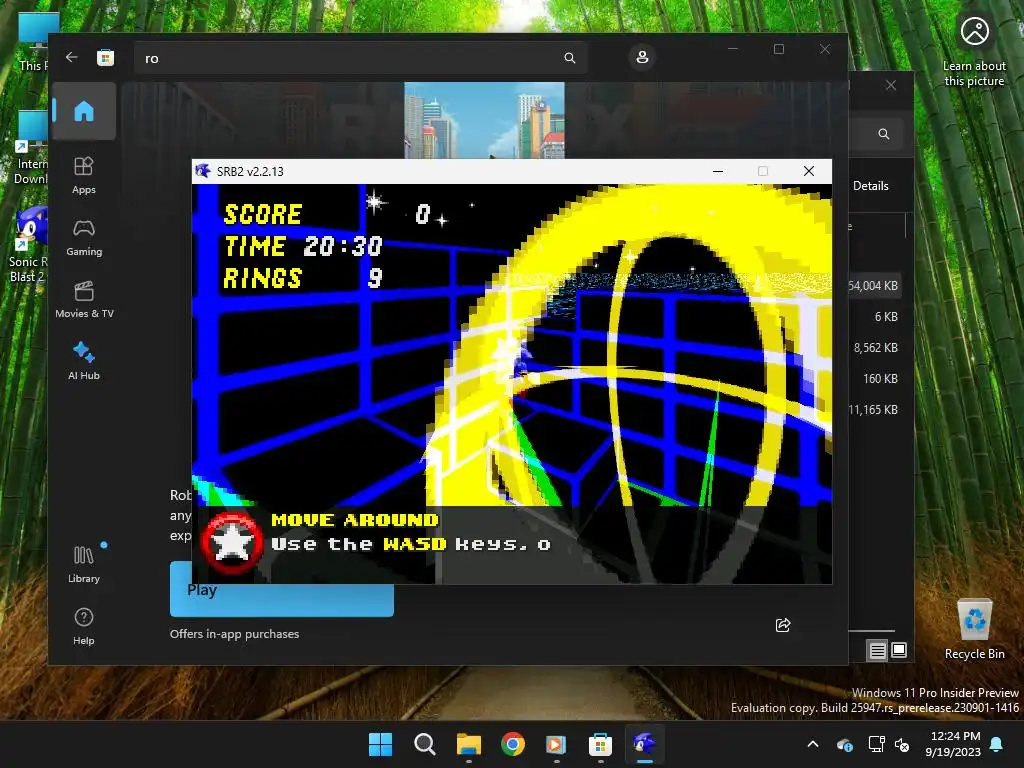Click the Details button in File Explorer
The width and height of the screenshot is (1024, 768).
tap(871, 185)
